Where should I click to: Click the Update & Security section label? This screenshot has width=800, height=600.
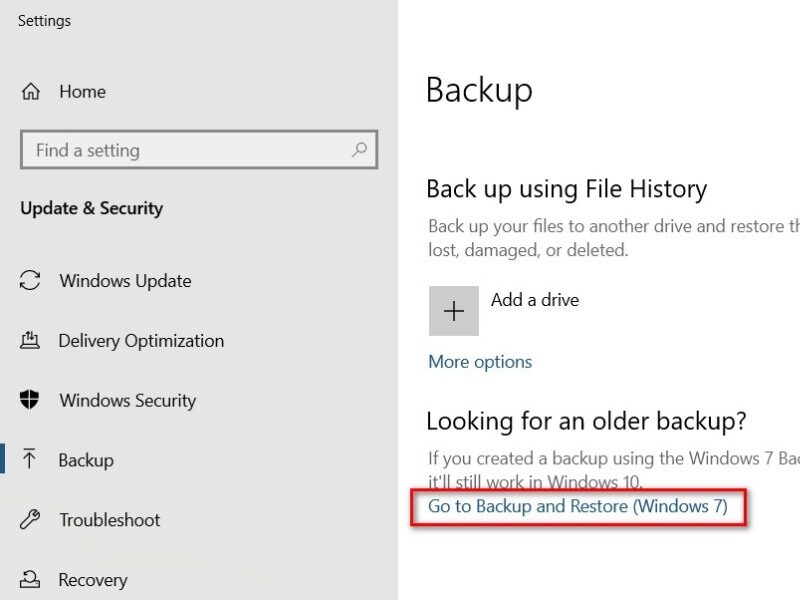point(91,209)
